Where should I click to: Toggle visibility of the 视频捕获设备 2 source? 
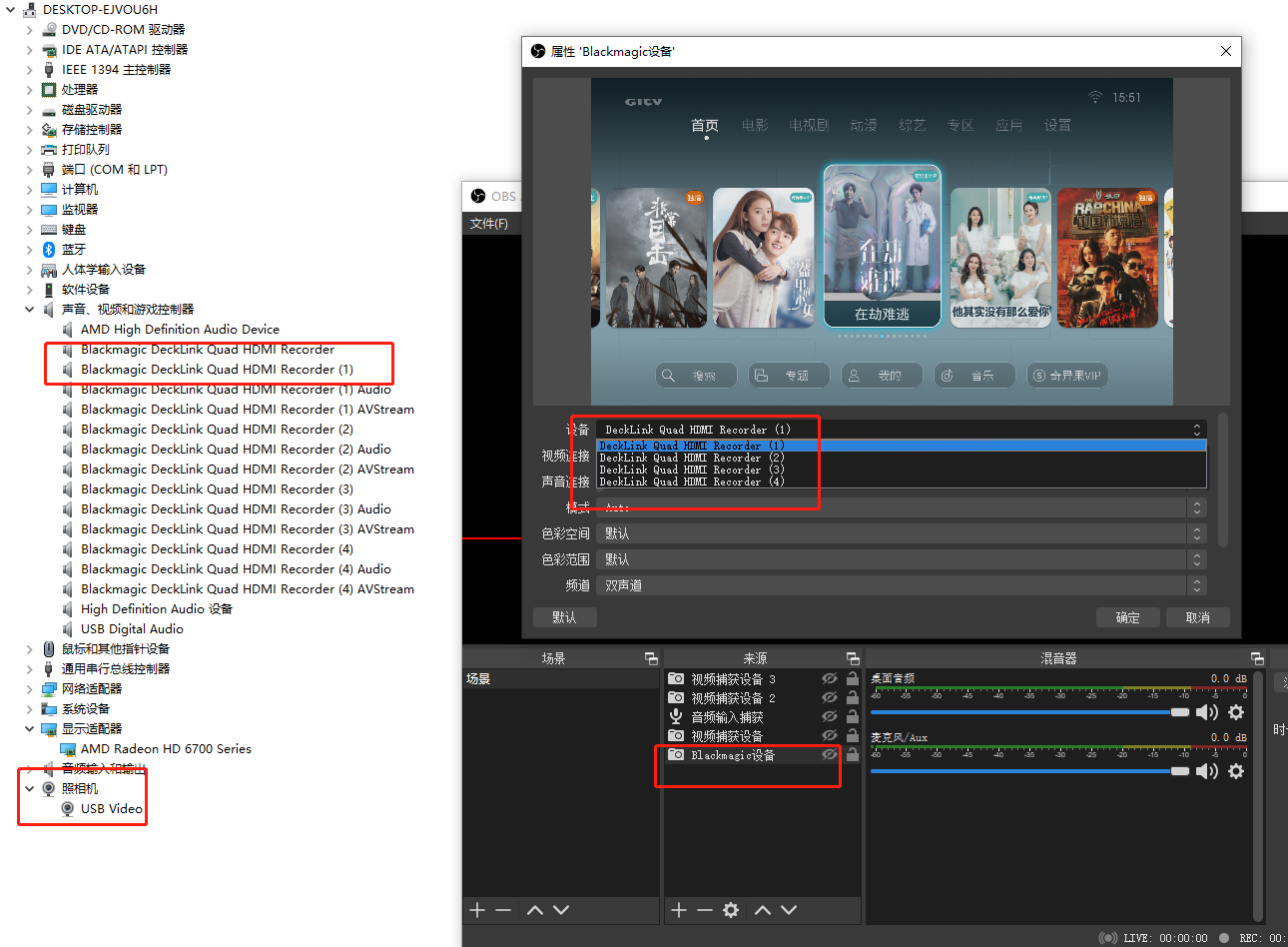(x=830, y=697)
